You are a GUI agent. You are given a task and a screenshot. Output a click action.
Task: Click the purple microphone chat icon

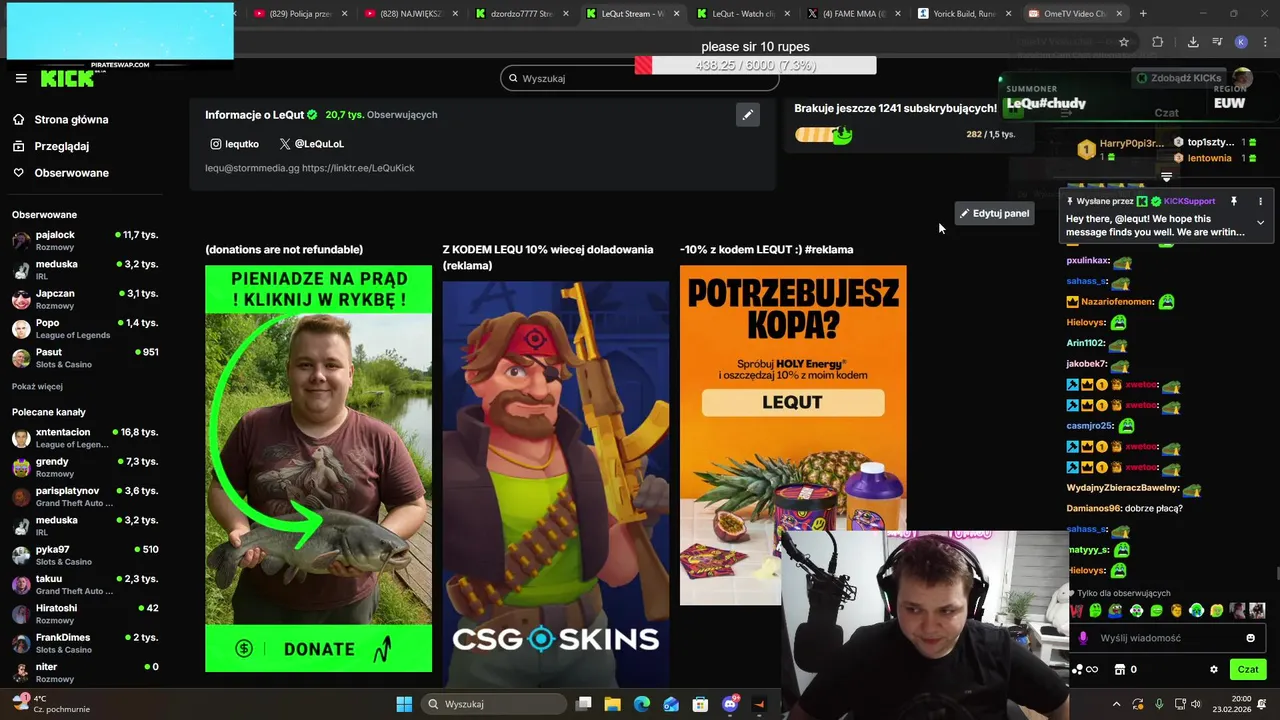click(x=1083, y=638)
